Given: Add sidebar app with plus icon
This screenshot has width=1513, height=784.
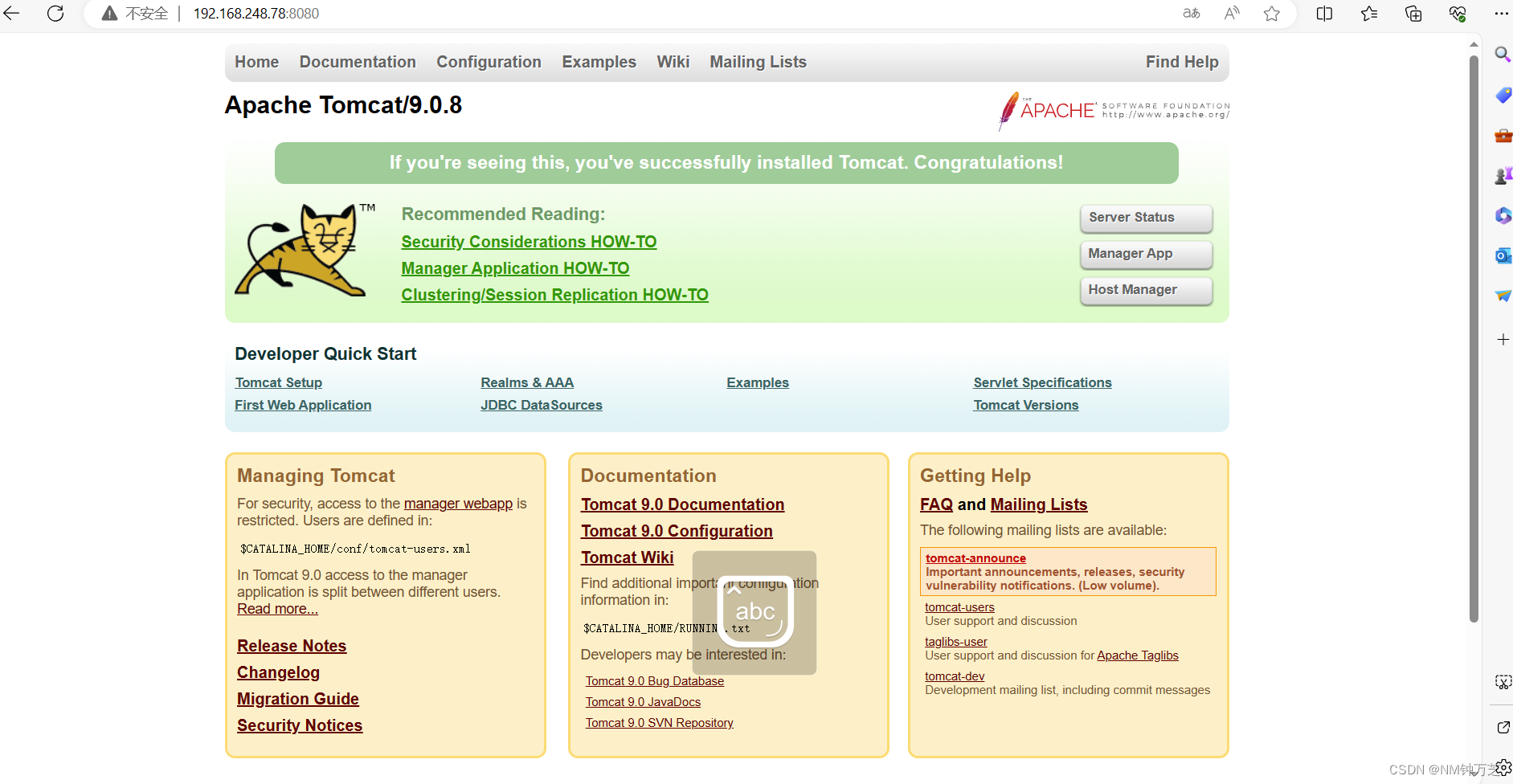Looking at the screenshot, I should click(x=1503, y=340).
